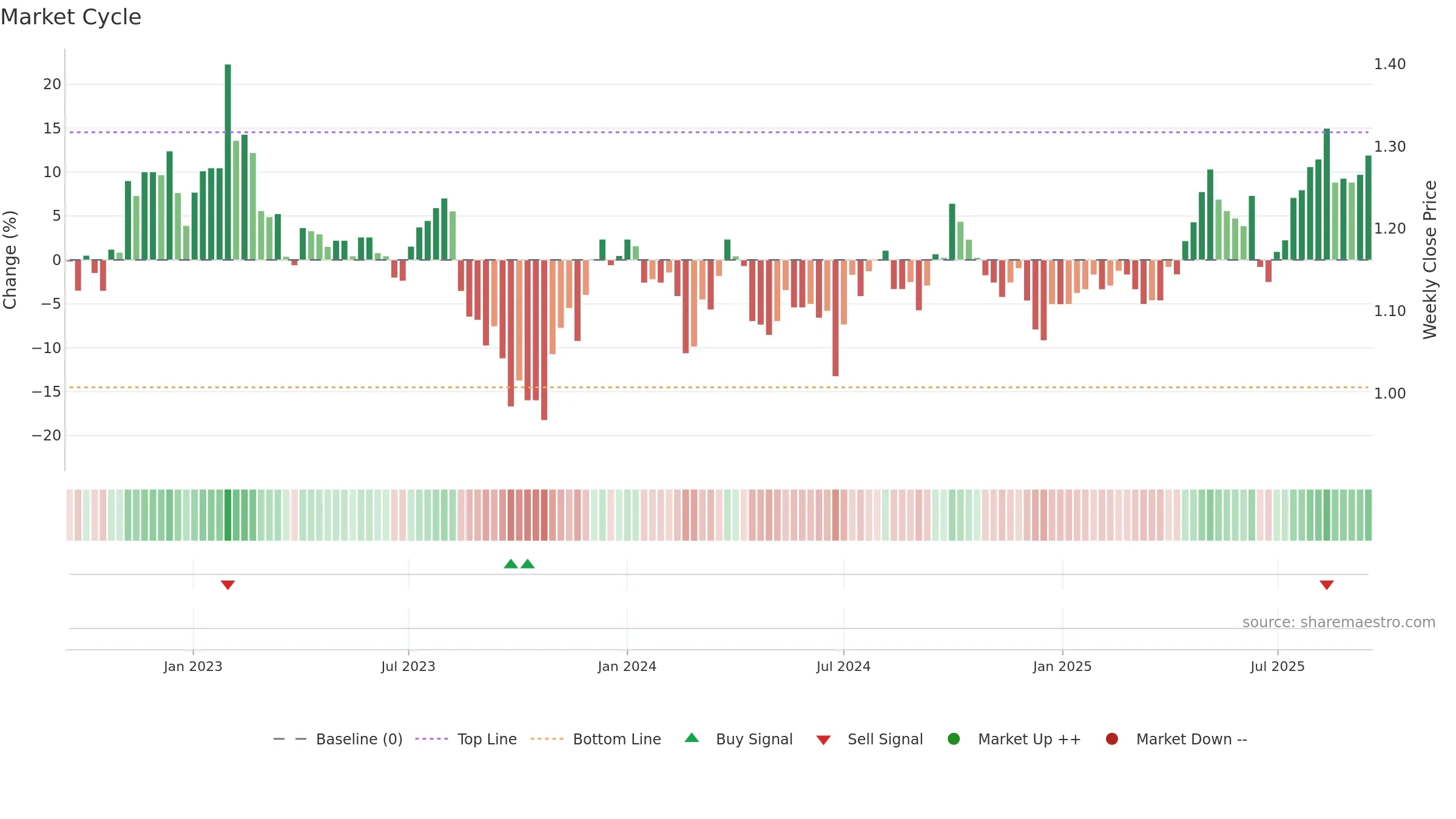Click the tallest green bar above 20 percent
The image size is (1456, 819).
227,162
